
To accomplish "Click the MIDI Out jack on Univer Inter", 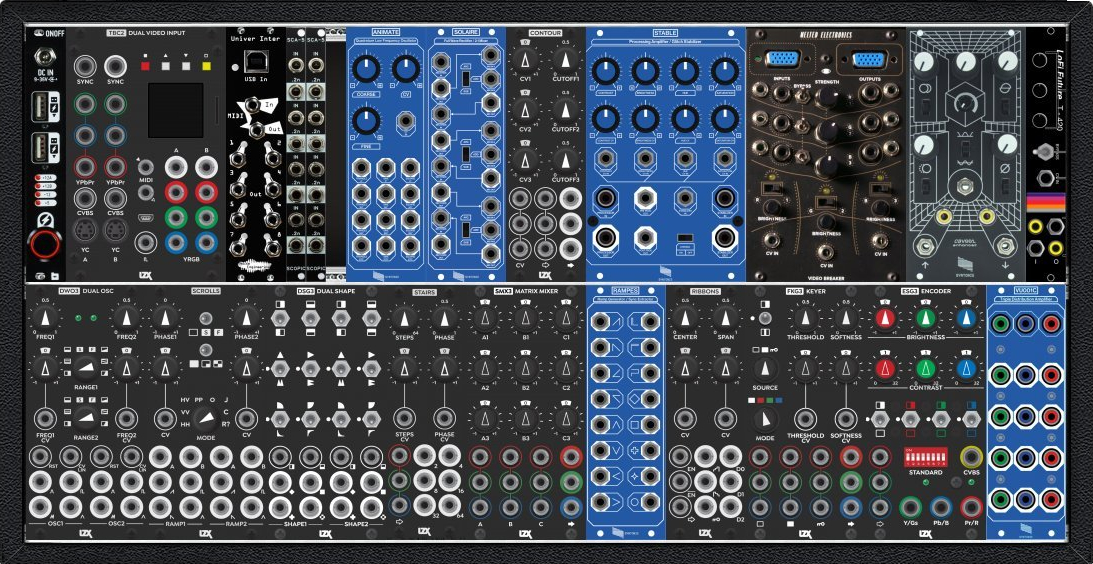I will tap(257, 128).
